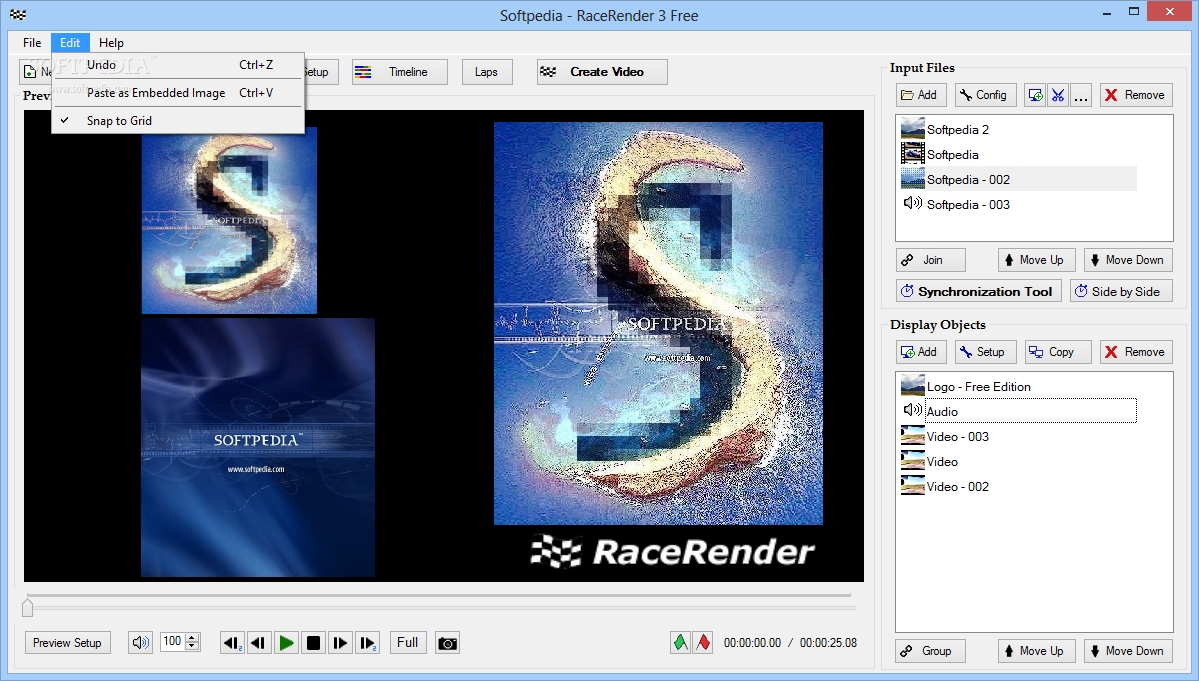Mute the preview volume speaker
1199x681 pixels.
point(140,643)
